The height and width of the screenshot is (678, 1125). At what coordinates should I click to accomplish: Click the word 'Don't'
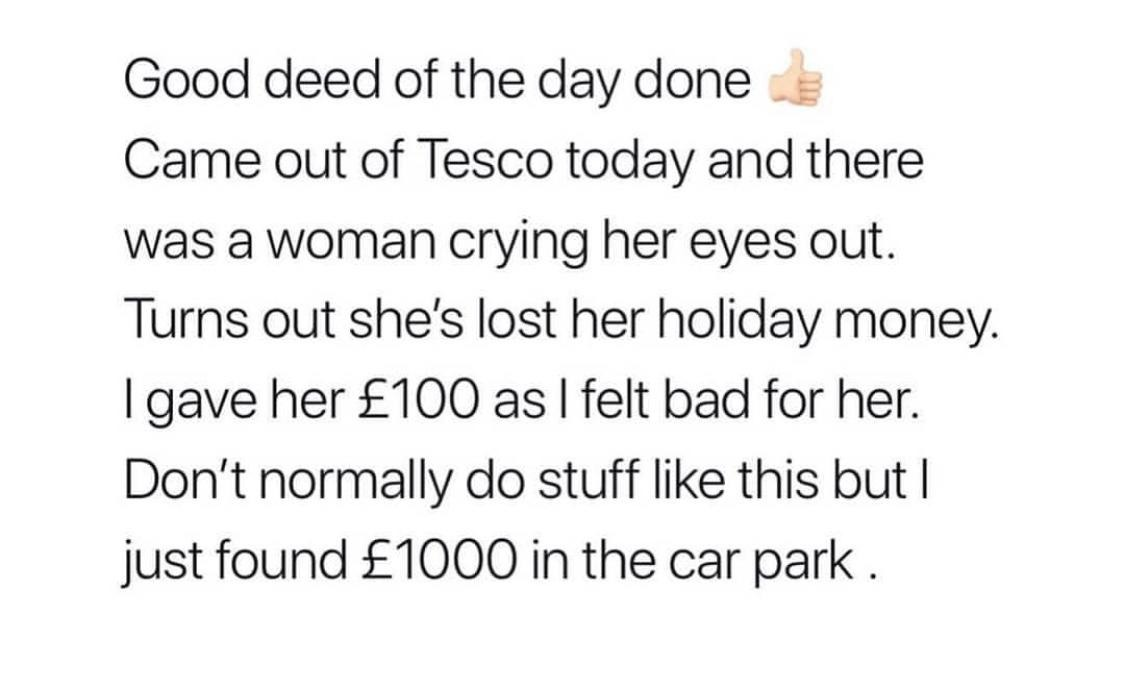tap(186, 479)
